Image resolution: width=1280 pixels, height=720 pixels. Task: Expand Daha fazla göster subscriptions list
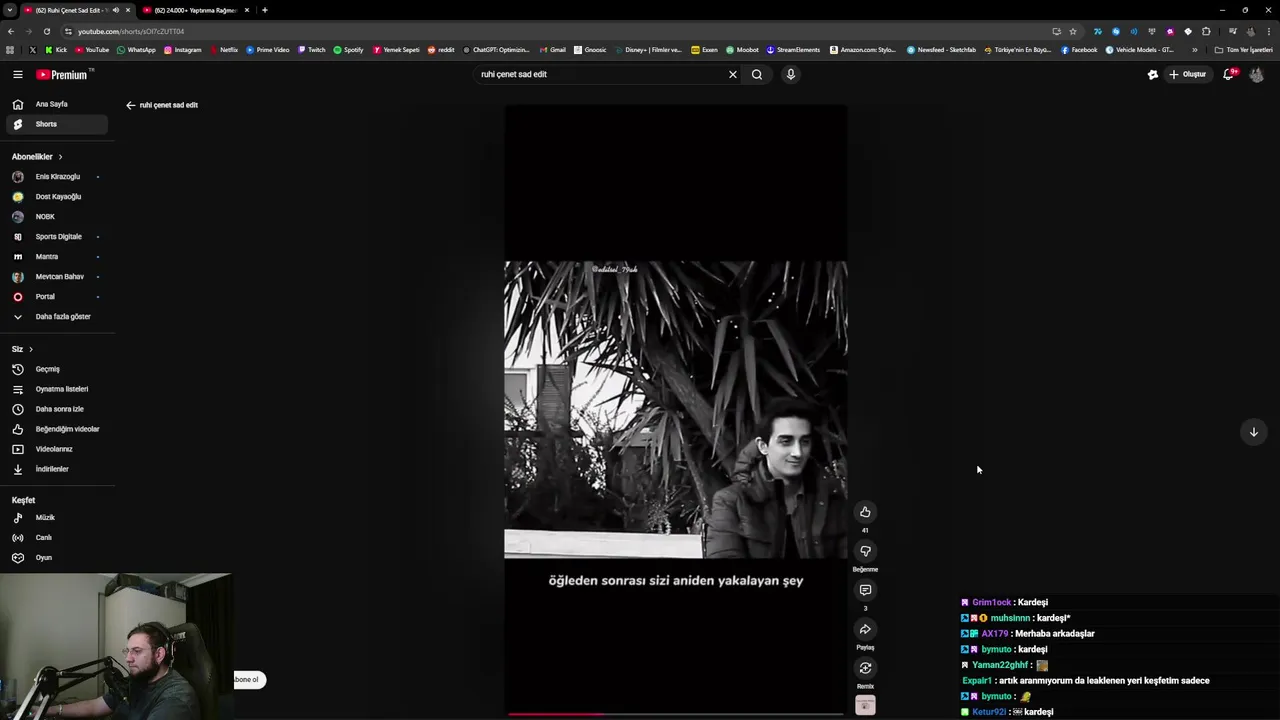(x=56, y=317)
